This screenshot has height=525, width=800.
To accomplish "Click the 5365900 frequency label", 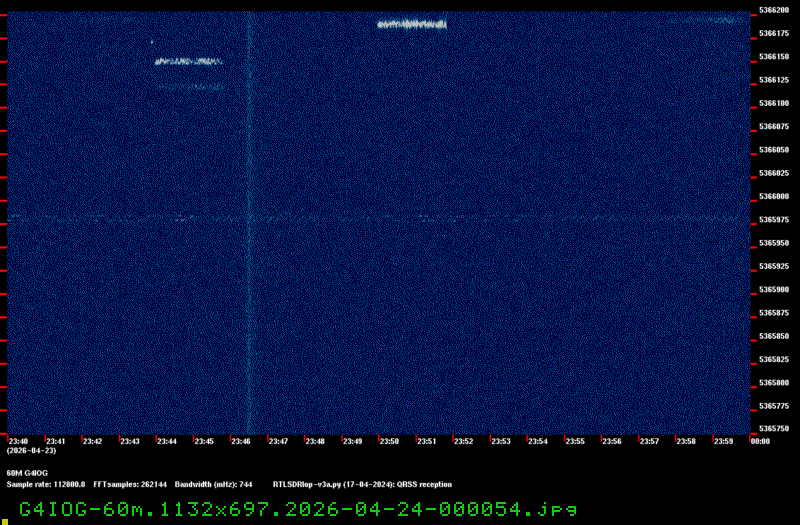I will click(774, 290).
